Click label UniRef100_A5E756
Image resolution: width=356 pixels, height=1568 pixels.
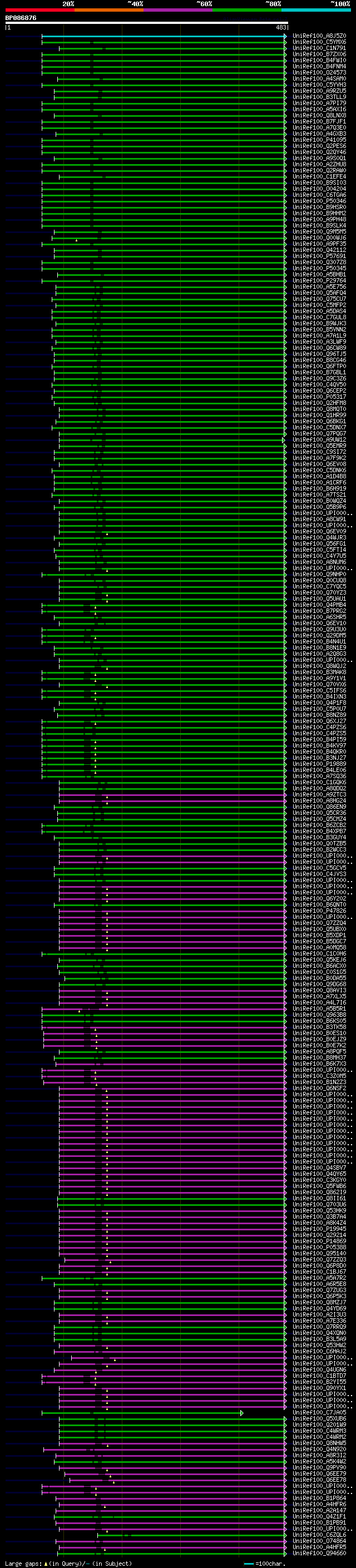(319, 286)
